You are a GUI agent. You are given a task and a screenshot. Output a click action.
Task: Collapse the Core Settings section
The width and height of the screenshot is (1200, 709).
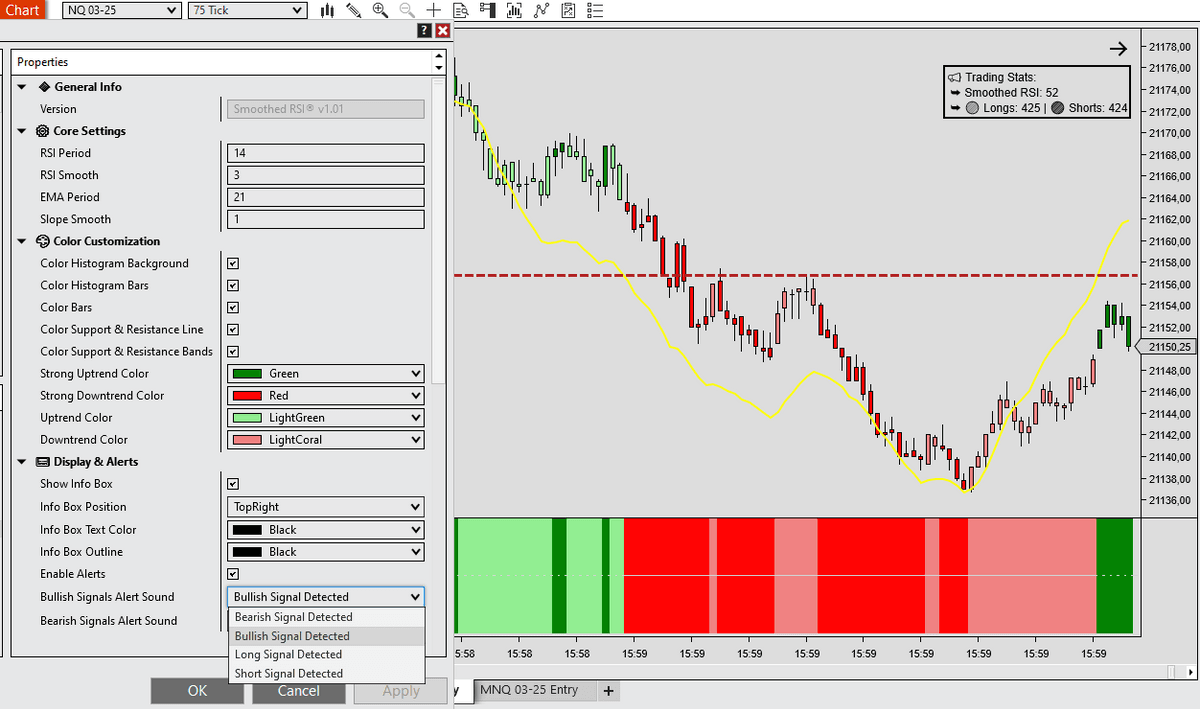[22, 131]
